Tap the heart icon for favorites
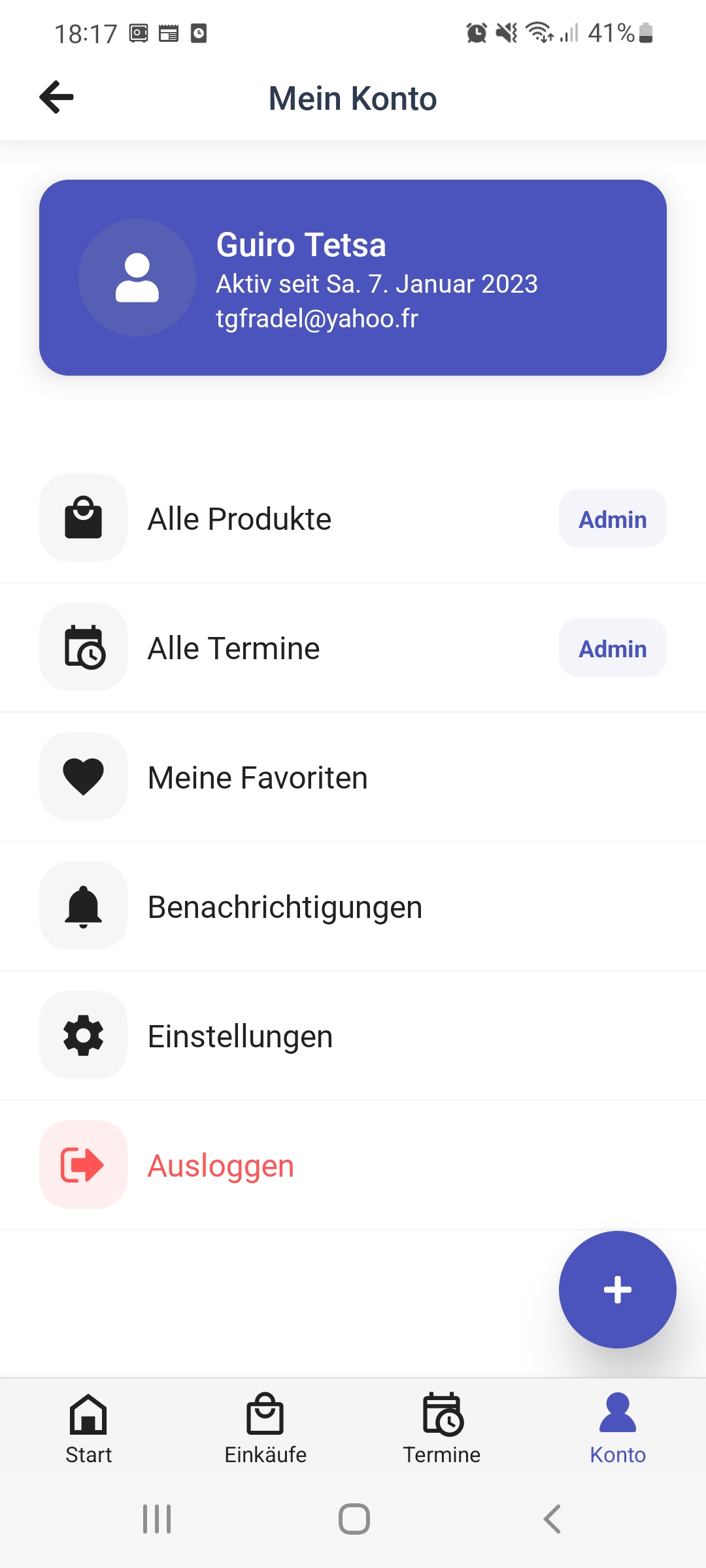The width and height of the screenshot is (706, 1568). coord(84,776)
